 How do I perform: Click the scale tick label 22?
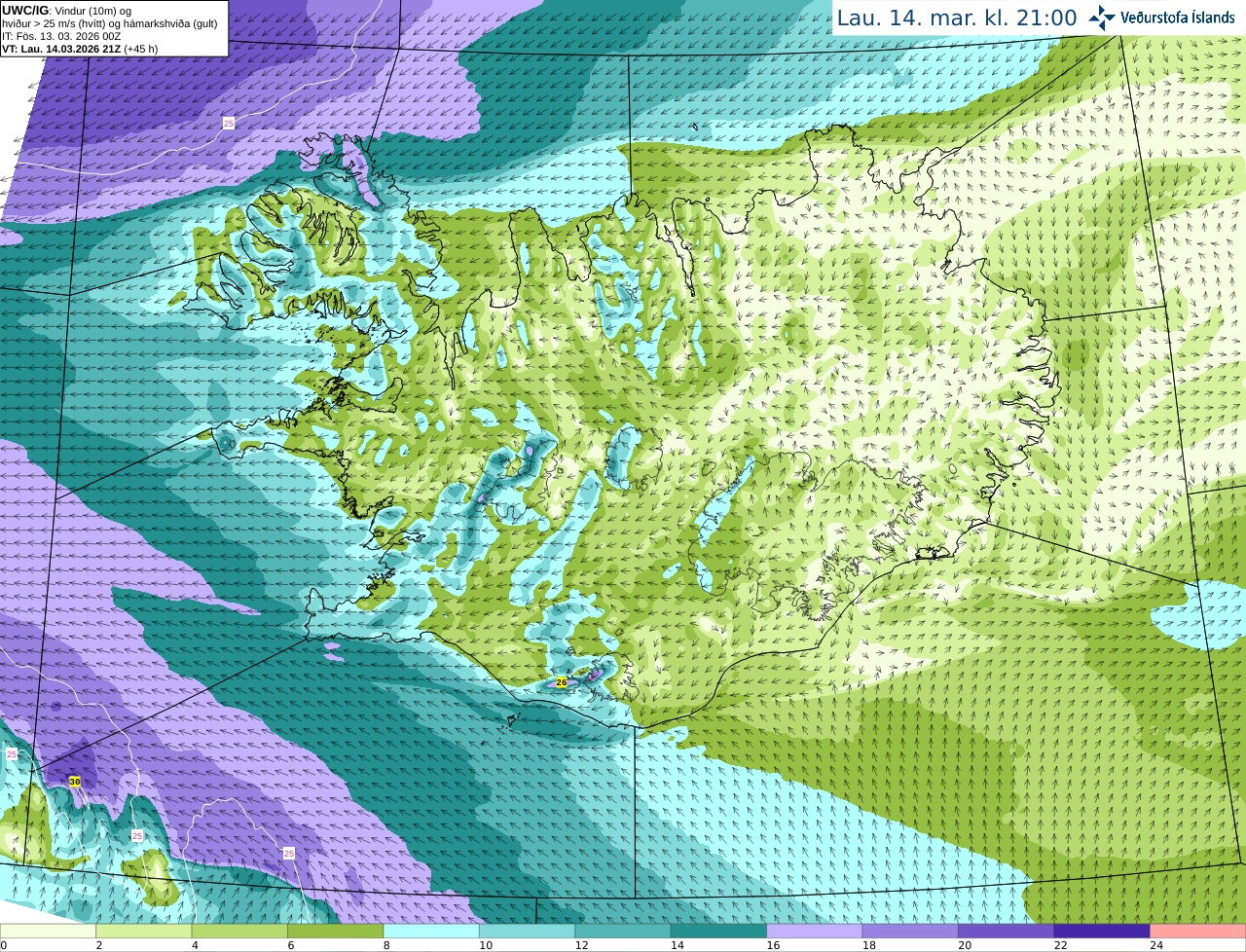point(1060,945)
